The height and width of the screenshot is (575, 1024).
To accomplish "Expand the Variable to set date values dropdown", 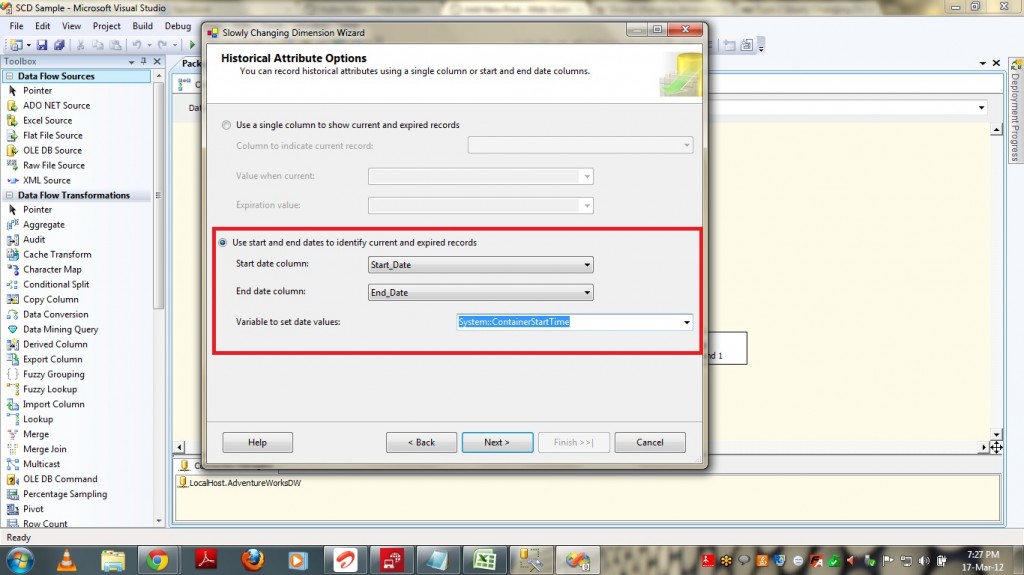I will (686, 322).
